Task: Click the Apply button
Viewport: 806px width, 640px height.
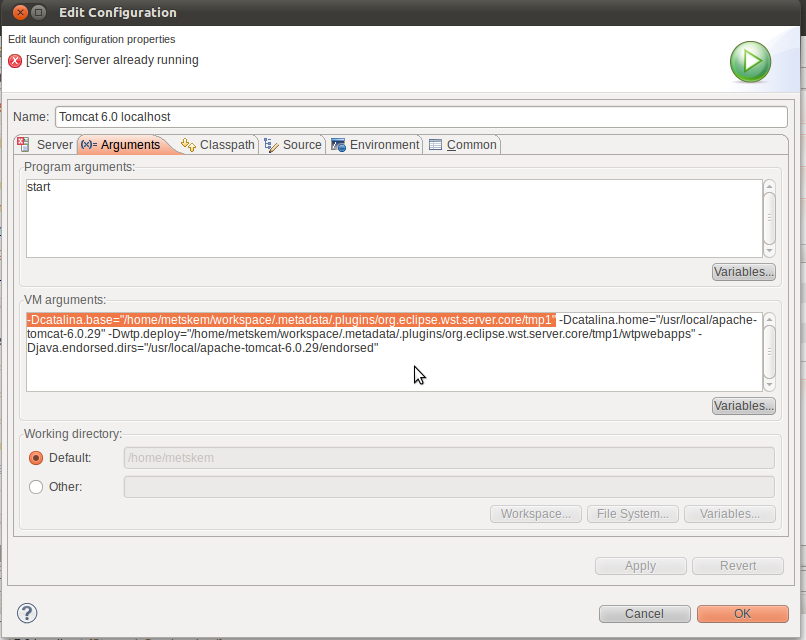Action: pyautogui.click(x=640, y=566)
